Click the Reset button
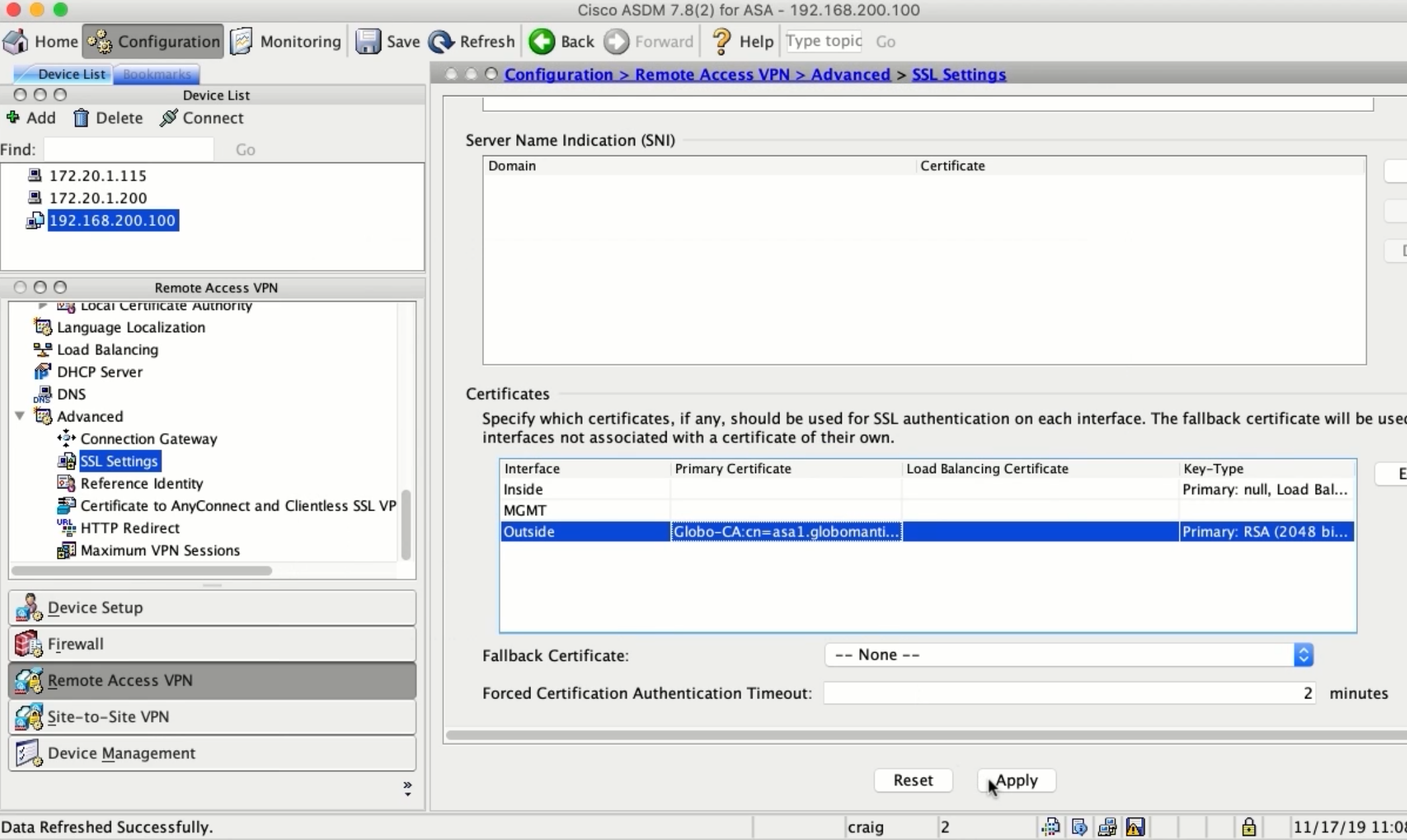 click(913, 780)
